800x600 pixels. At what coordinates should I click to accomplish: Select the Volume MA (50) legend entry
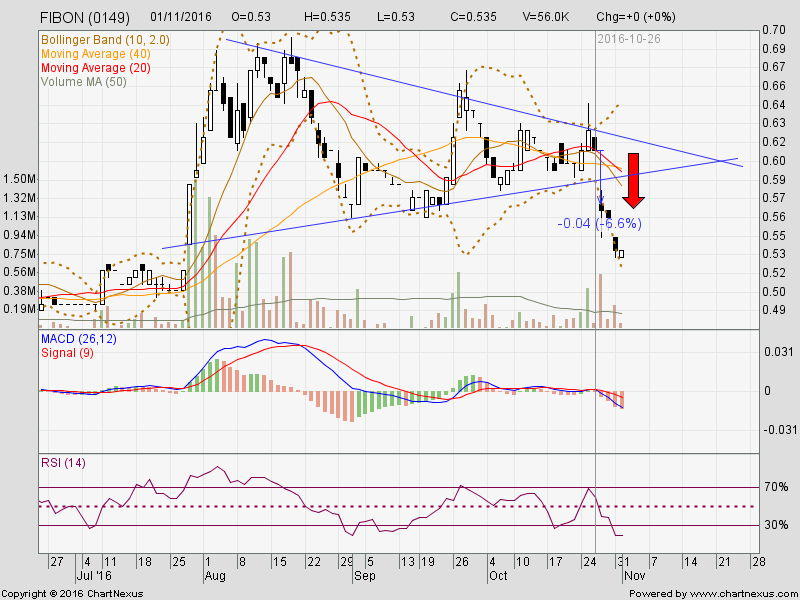pyautogui.click(x=82, y=81)
